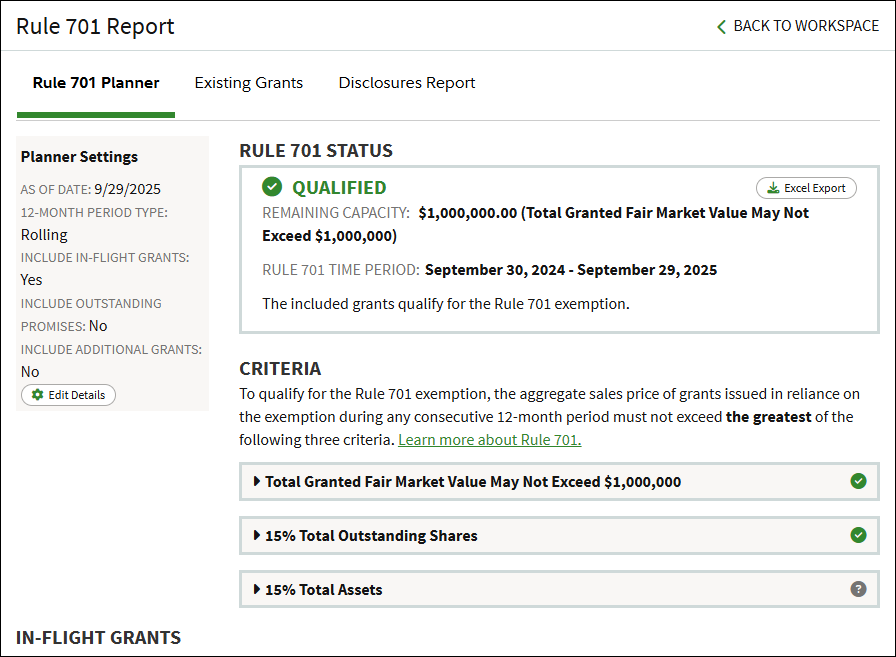Click the Planner Settings heading
Viewport: 896px width, 657px height.
tap(79, 157)
